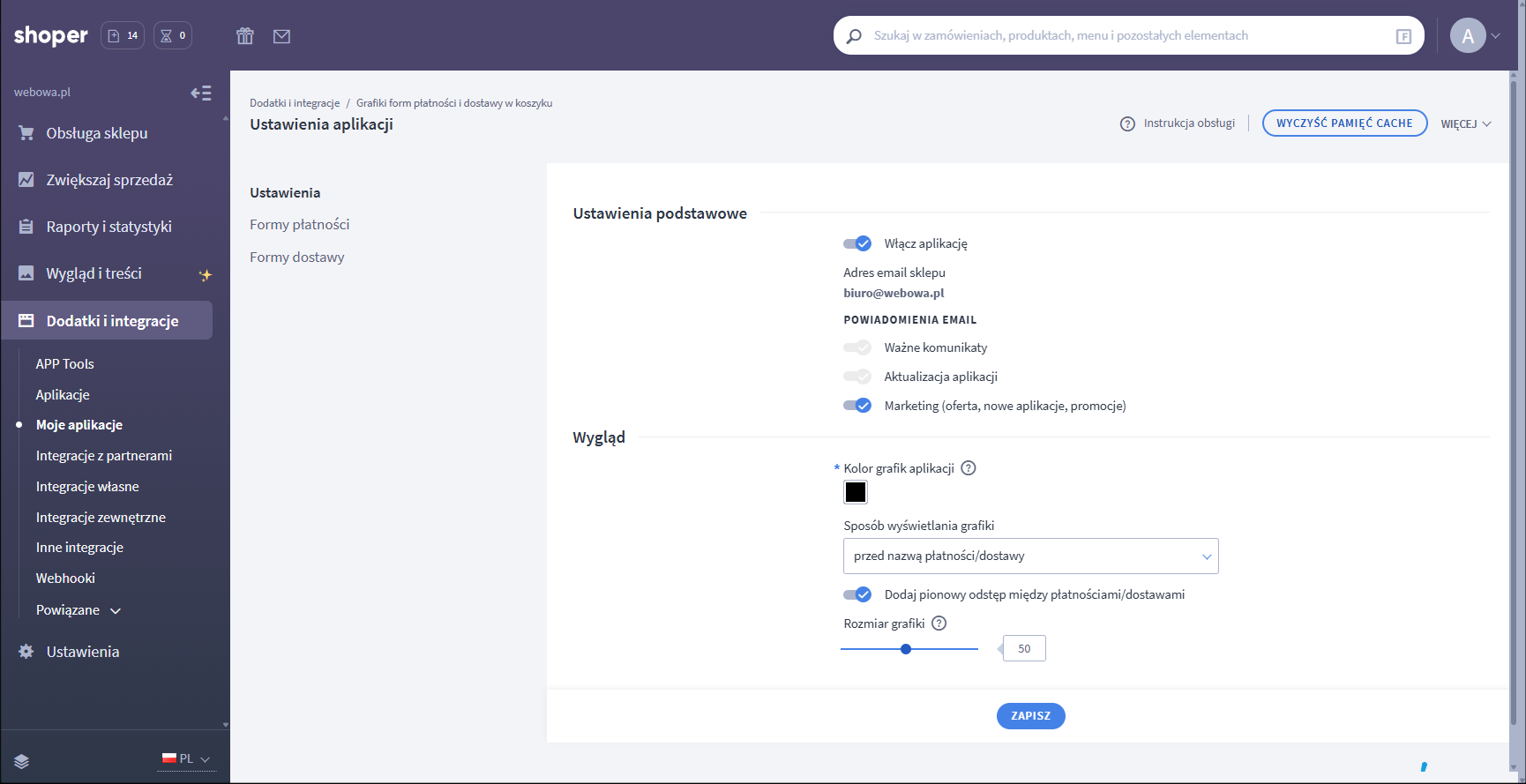
Task: Open Formy dostawy section
Action: [296, 258]
